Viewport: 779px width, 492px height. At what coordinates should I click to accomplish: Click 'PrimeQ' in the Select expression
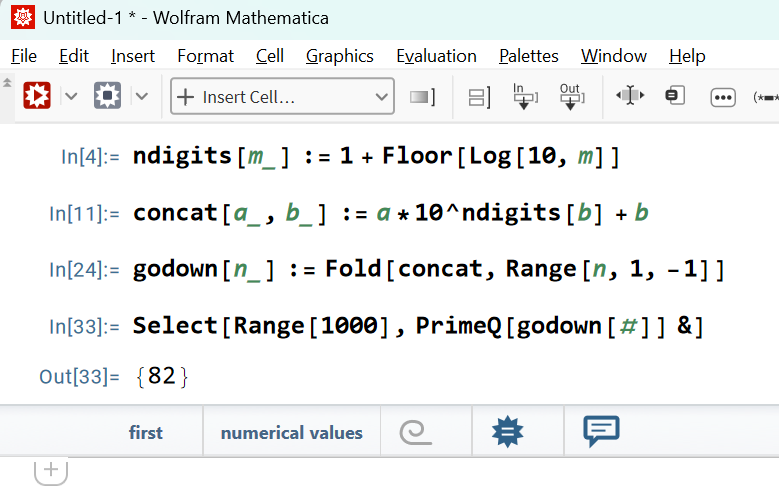pyautogui.click(x=459, y=326)
